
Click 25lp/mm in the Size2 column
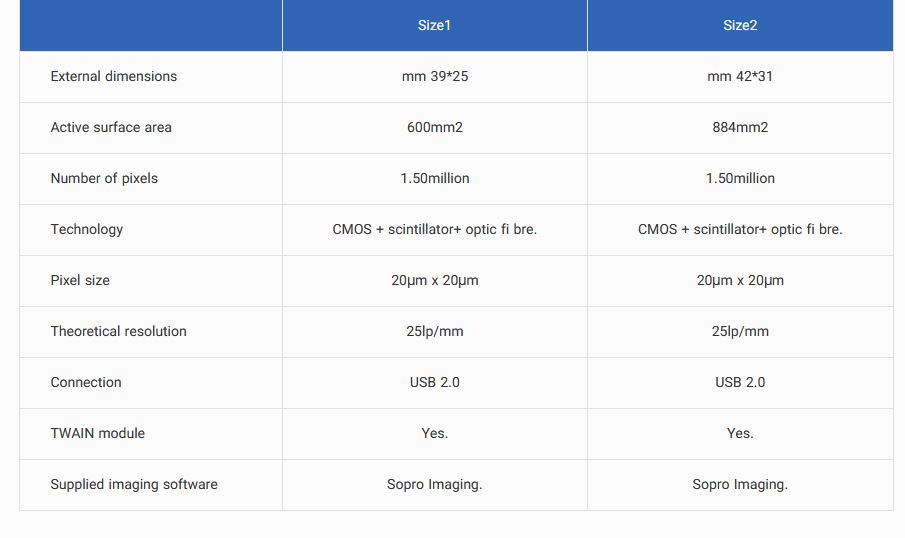(740, 331)
